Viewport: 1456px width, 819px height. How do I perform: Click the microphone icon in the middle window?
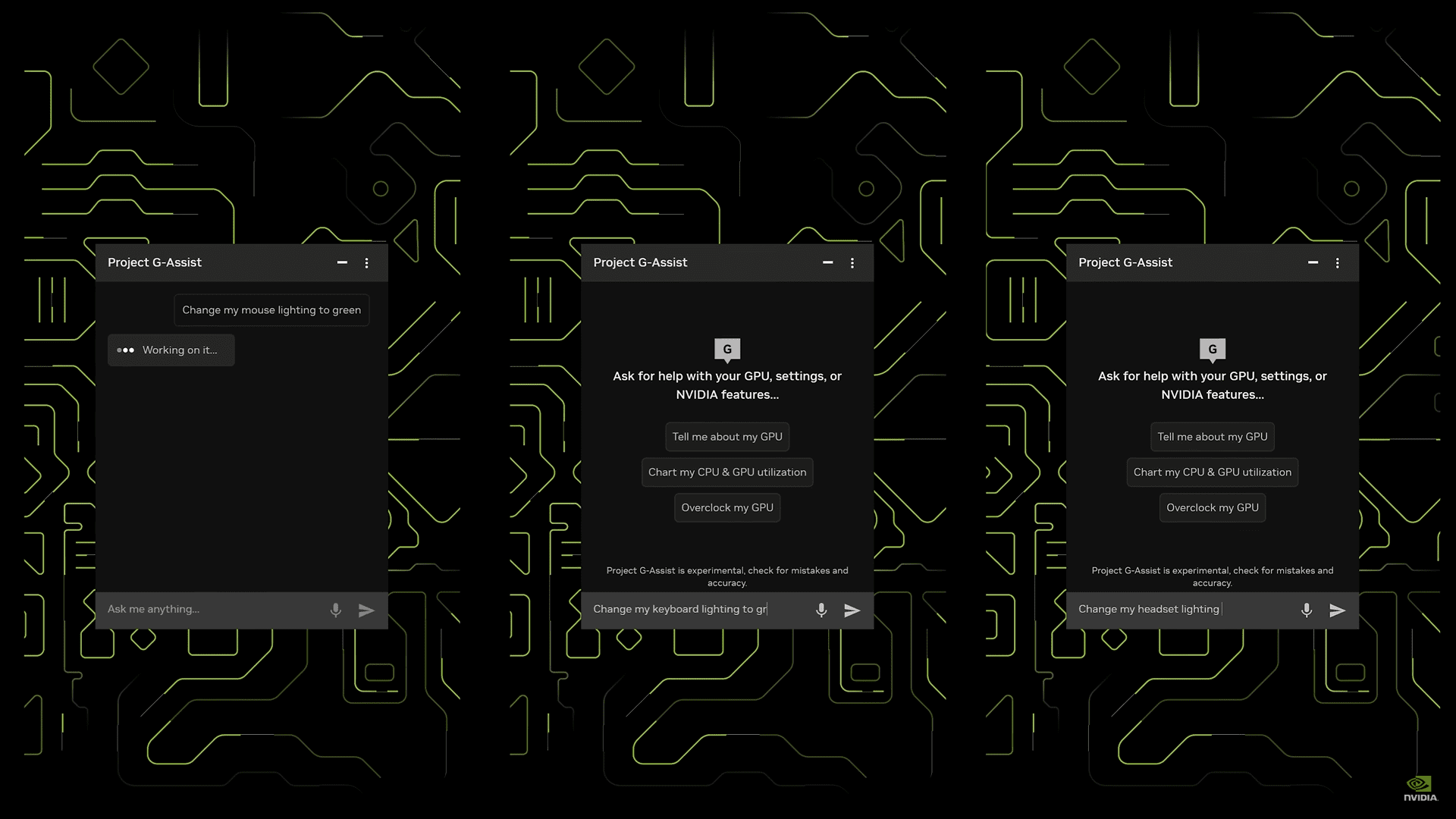(821, 609)
